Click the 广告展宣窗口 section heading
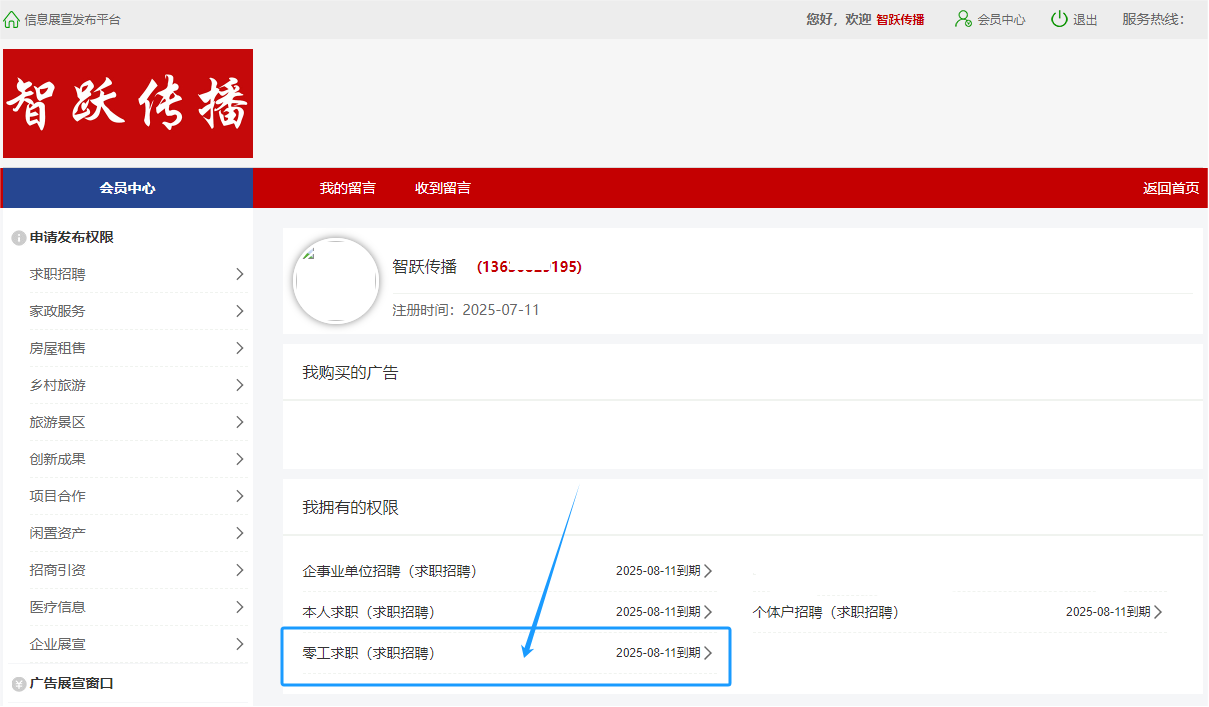Image resolution: width=1209 pixels, height=707 pixels. (x=72, y=684)
